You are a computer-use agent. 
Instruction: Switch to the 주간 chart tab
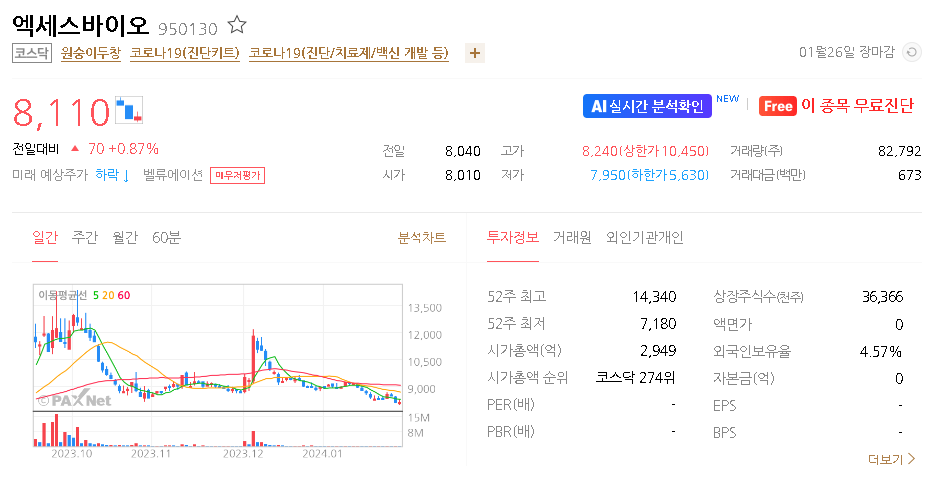[x=84, y=238]
